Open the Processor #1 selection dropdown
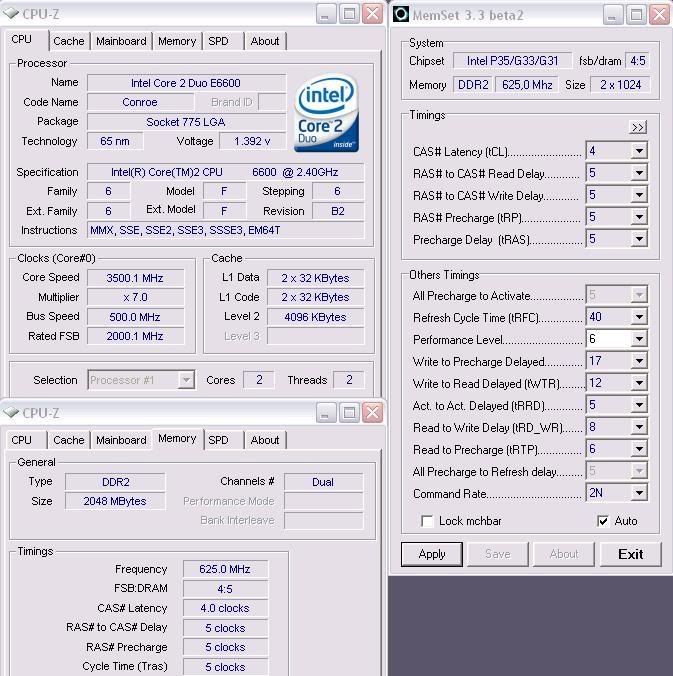Image resolution: width=673 pixels, height=676 pixels. point(186,380)
